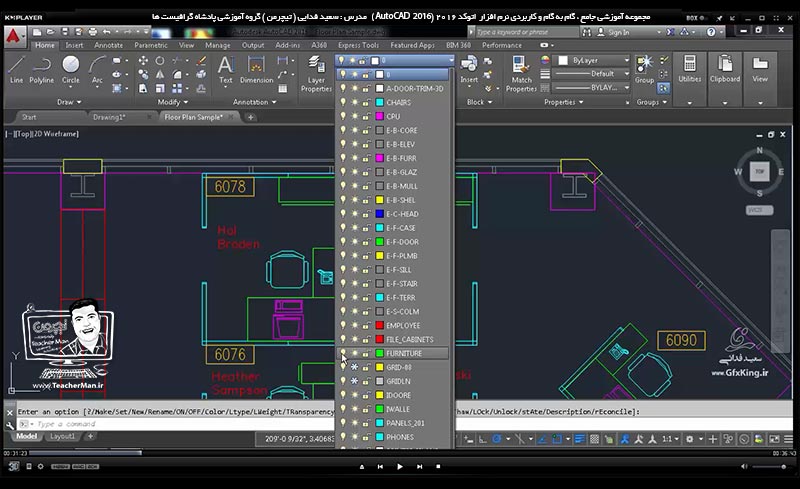
Task: Open the Annotate ribbon tab
Action: [108, 45]
